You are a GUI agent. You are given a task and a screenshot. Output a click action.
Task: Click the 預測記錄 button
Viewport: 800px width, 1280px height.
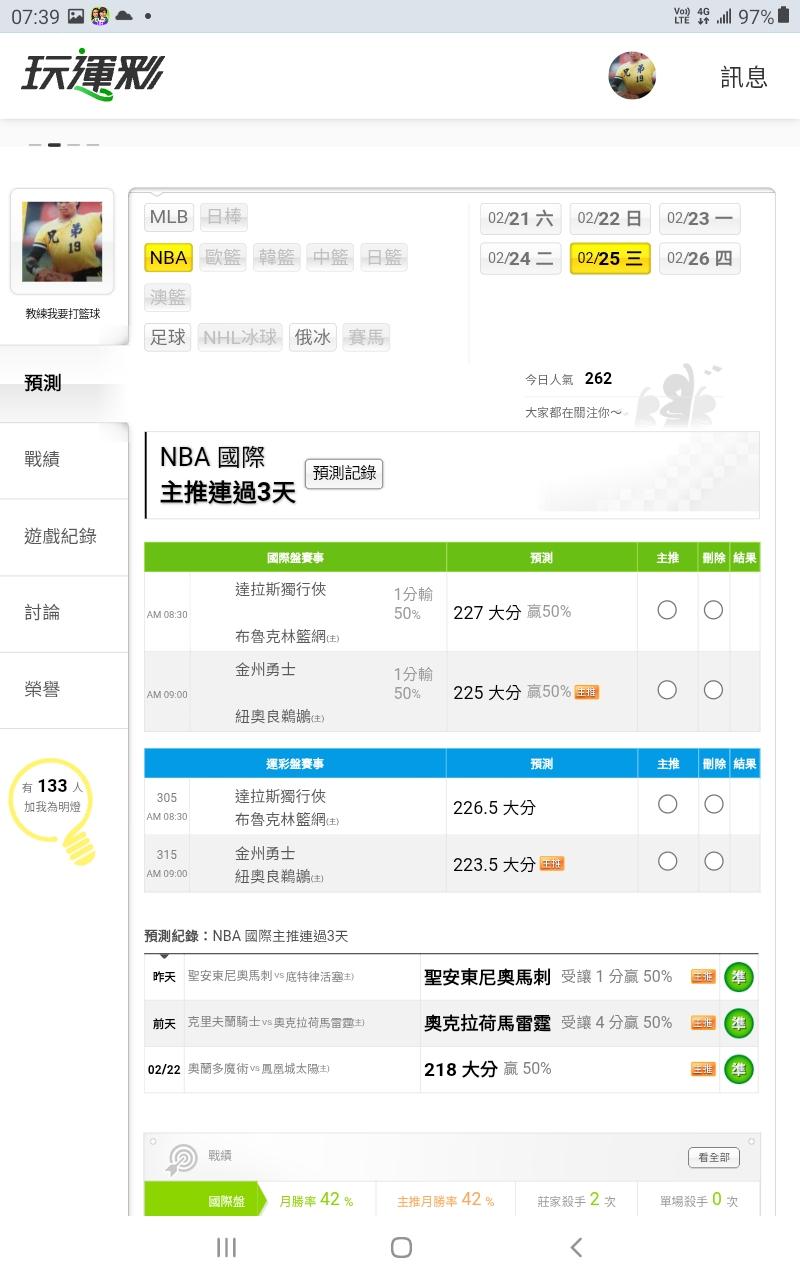344,473
